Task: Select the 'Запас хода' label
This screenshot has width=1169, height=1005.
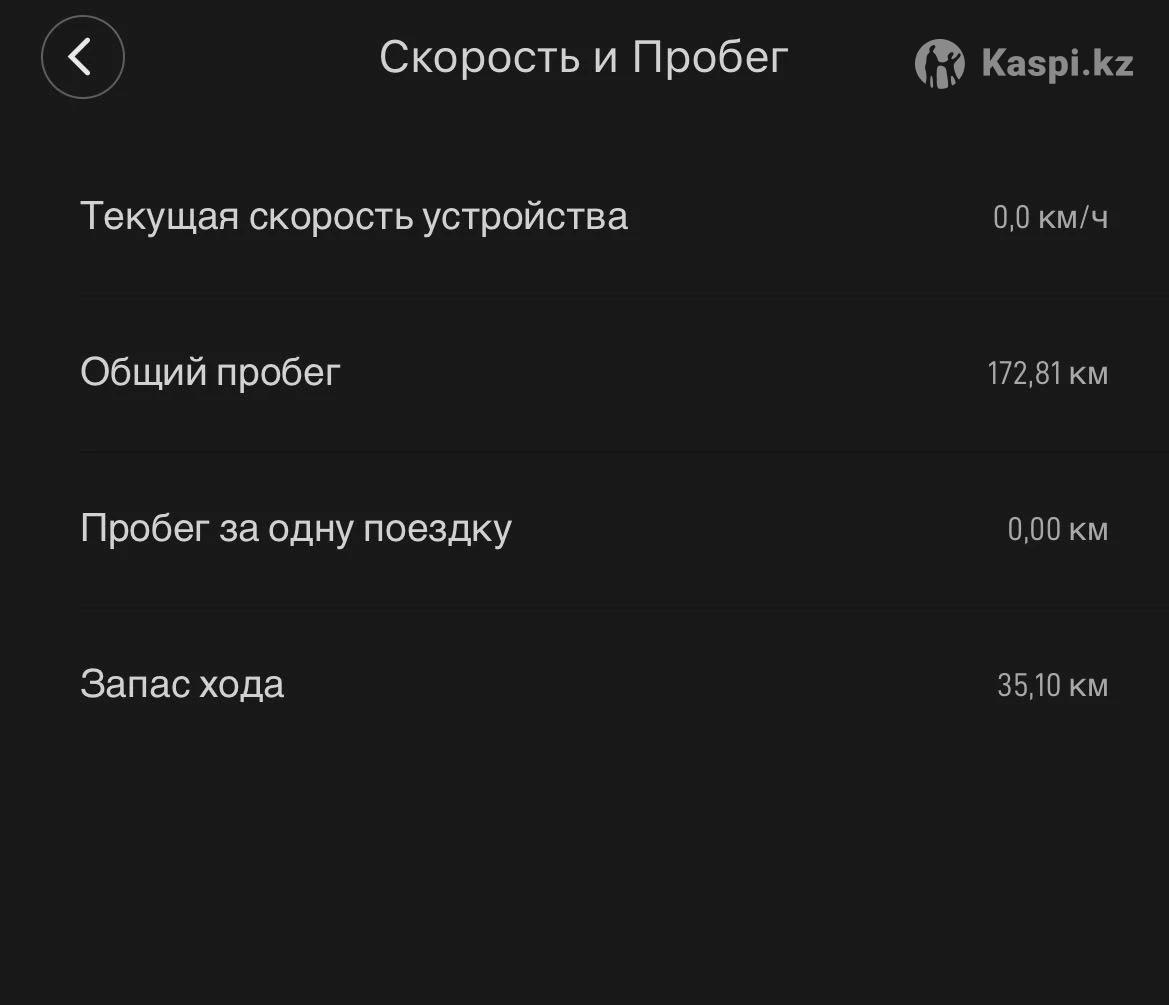Action: tap(182, 684)
